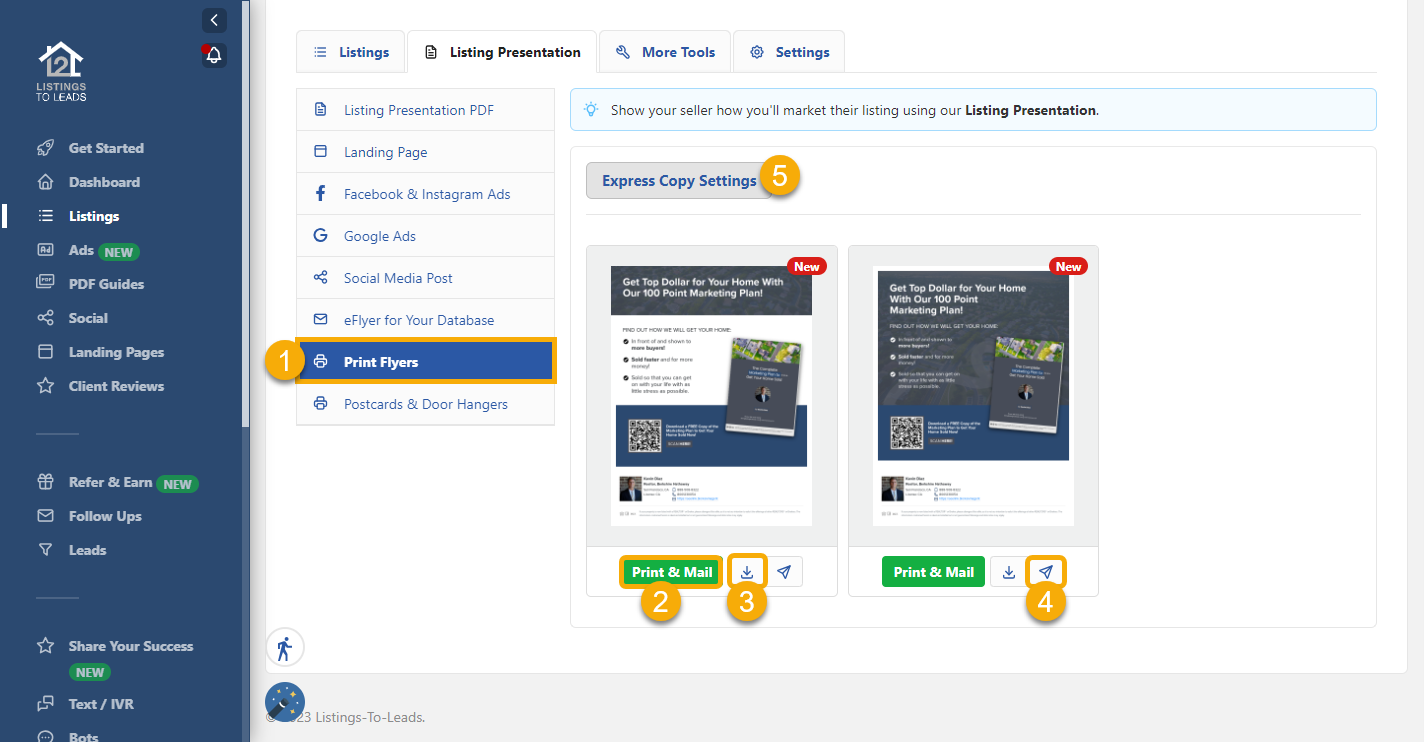This screenshot has height=742, width=1424.
Task: Switch to the Listings tab
Action: [x=351, y=52]
